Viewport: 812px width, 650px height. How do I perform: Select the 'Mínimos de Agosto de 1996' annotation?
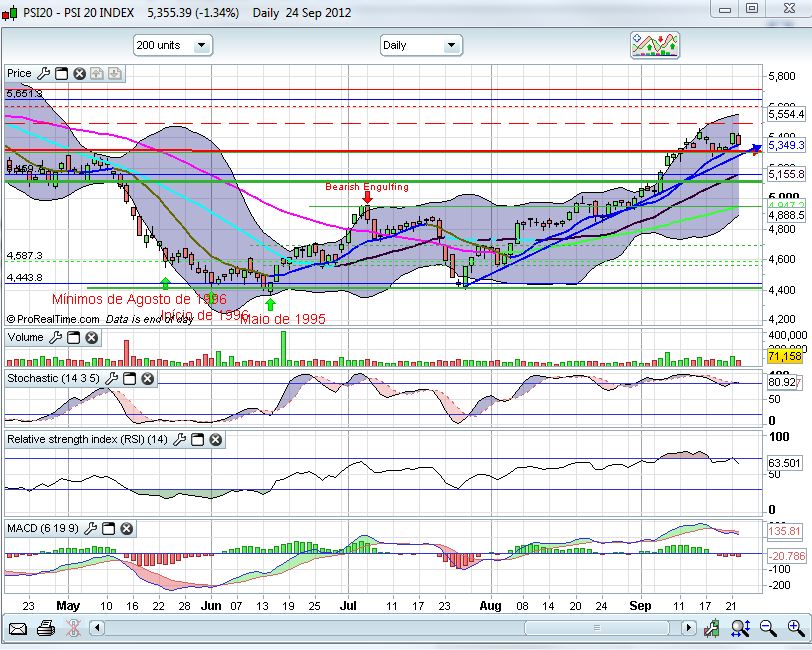click(139, 299)
